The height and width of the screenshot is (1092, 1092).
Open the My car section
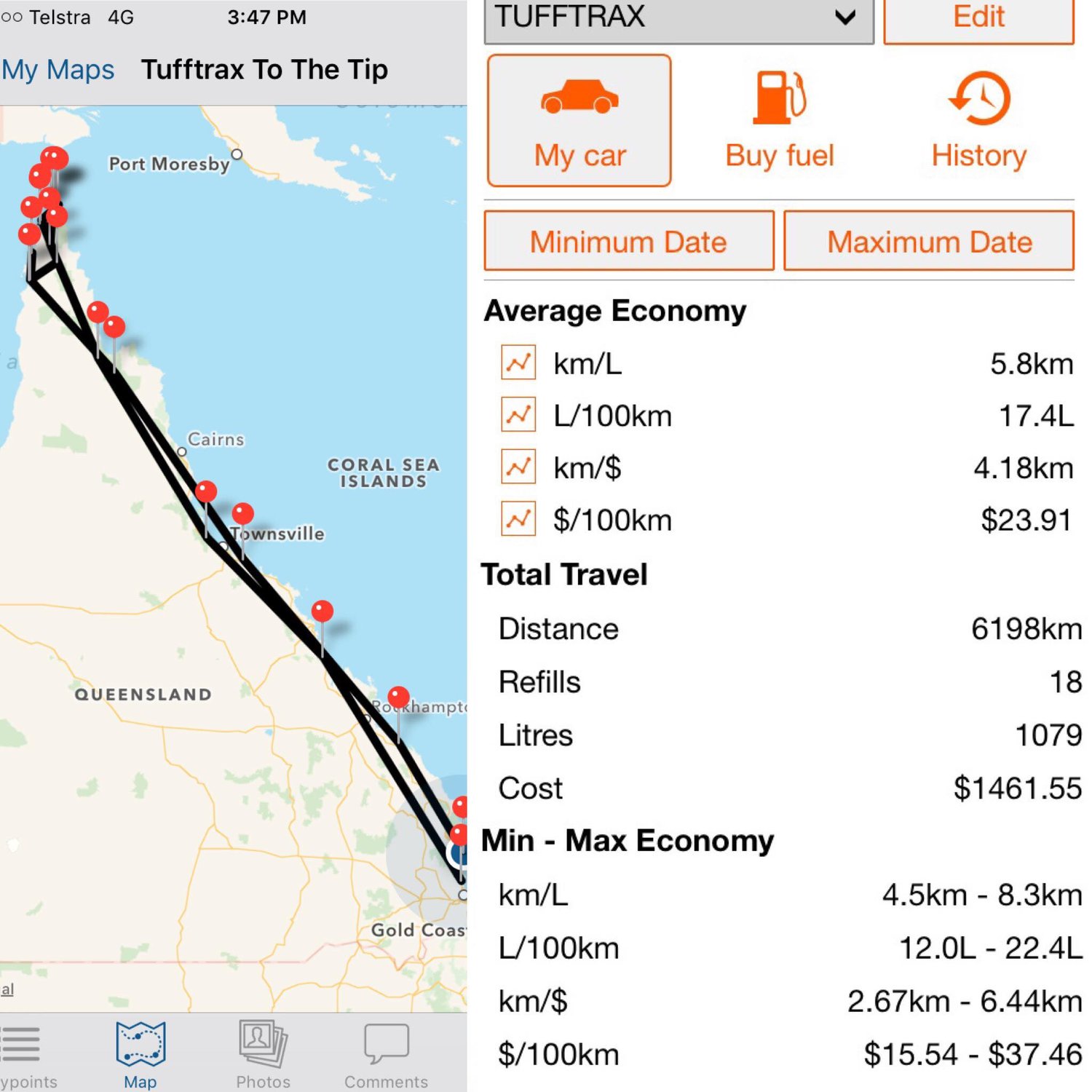(579, 121)
